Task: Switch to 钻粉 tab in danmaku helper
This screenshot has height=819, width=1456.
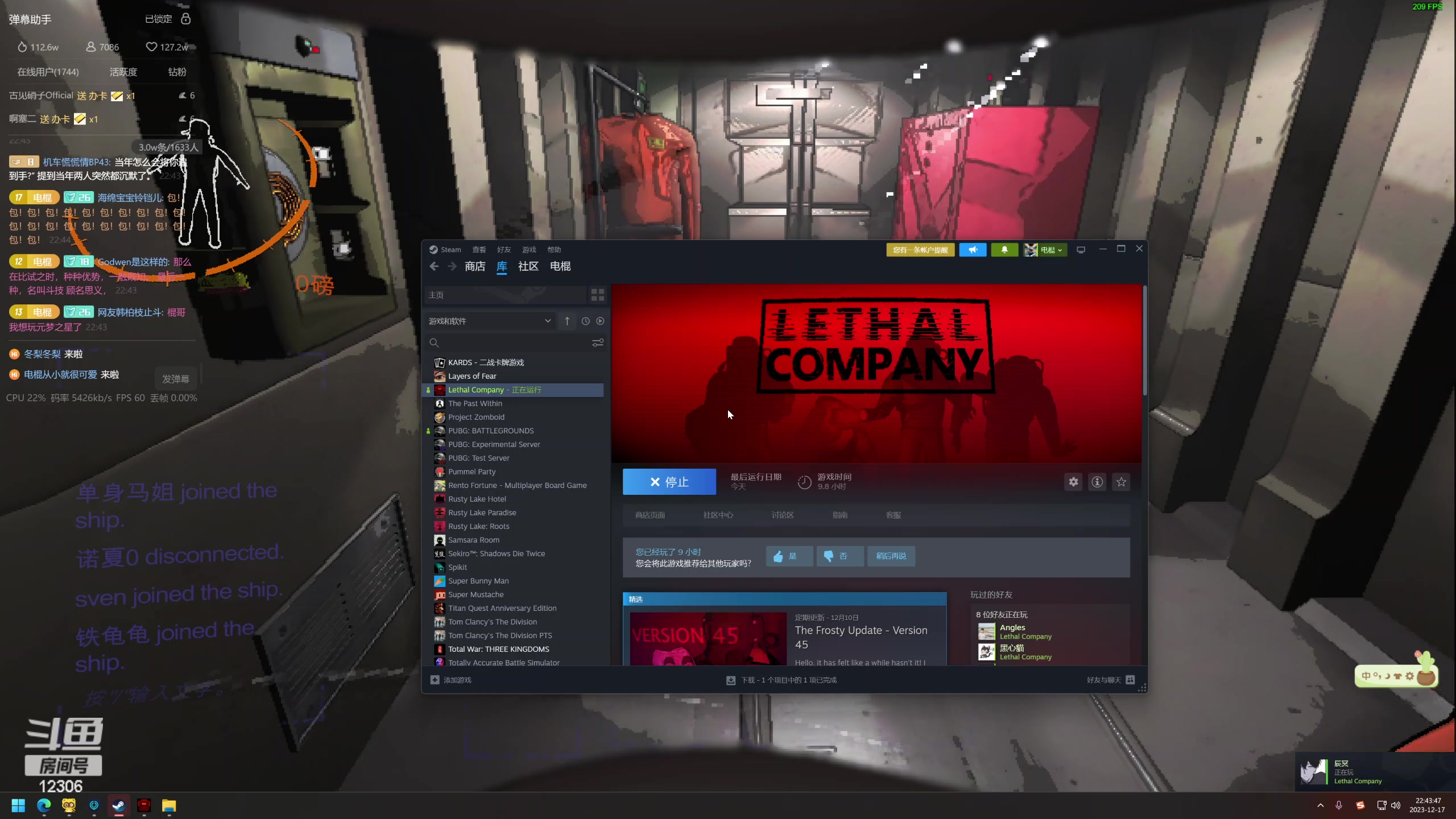Action: click(177, 72)
